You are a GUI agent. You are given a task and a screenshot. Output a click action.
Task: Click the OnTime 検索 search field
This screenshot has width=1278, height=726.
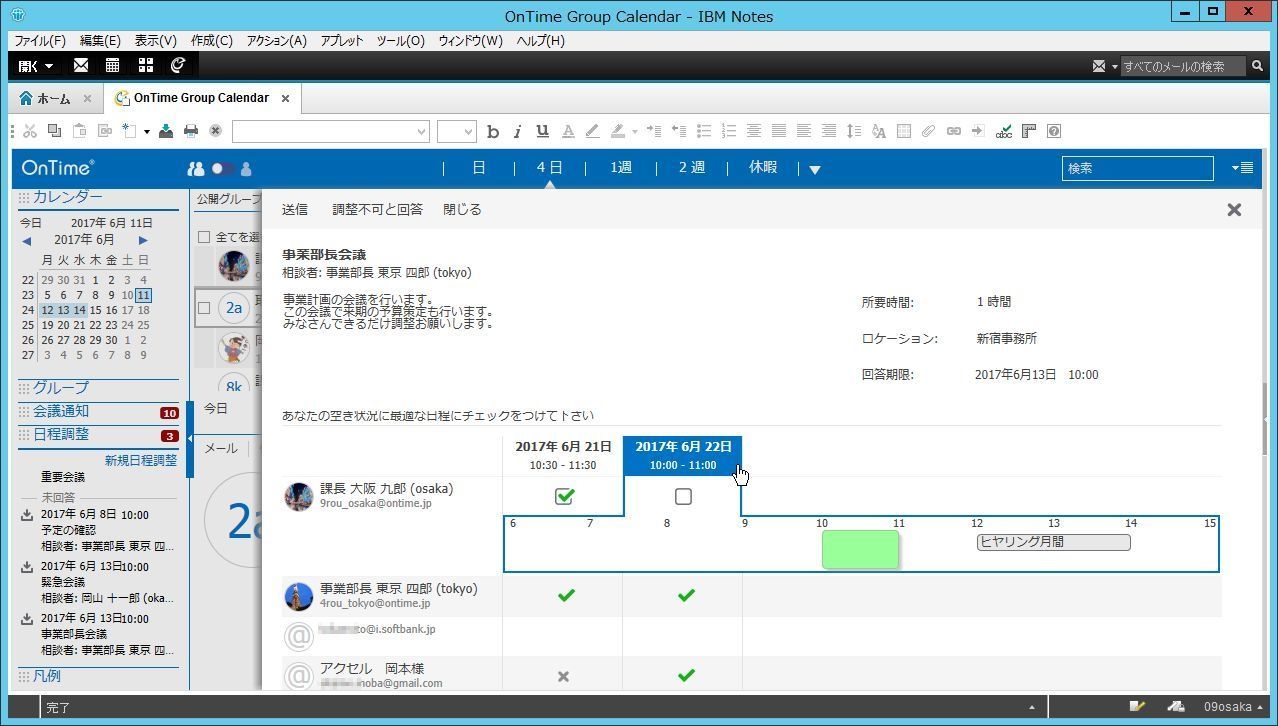click(1137, 168)
